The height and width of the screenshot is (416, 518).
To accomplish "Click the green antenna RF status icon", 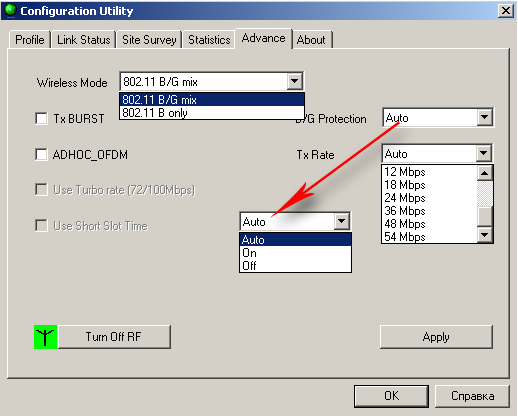I will pyautogui.click(x=45, y=337).
